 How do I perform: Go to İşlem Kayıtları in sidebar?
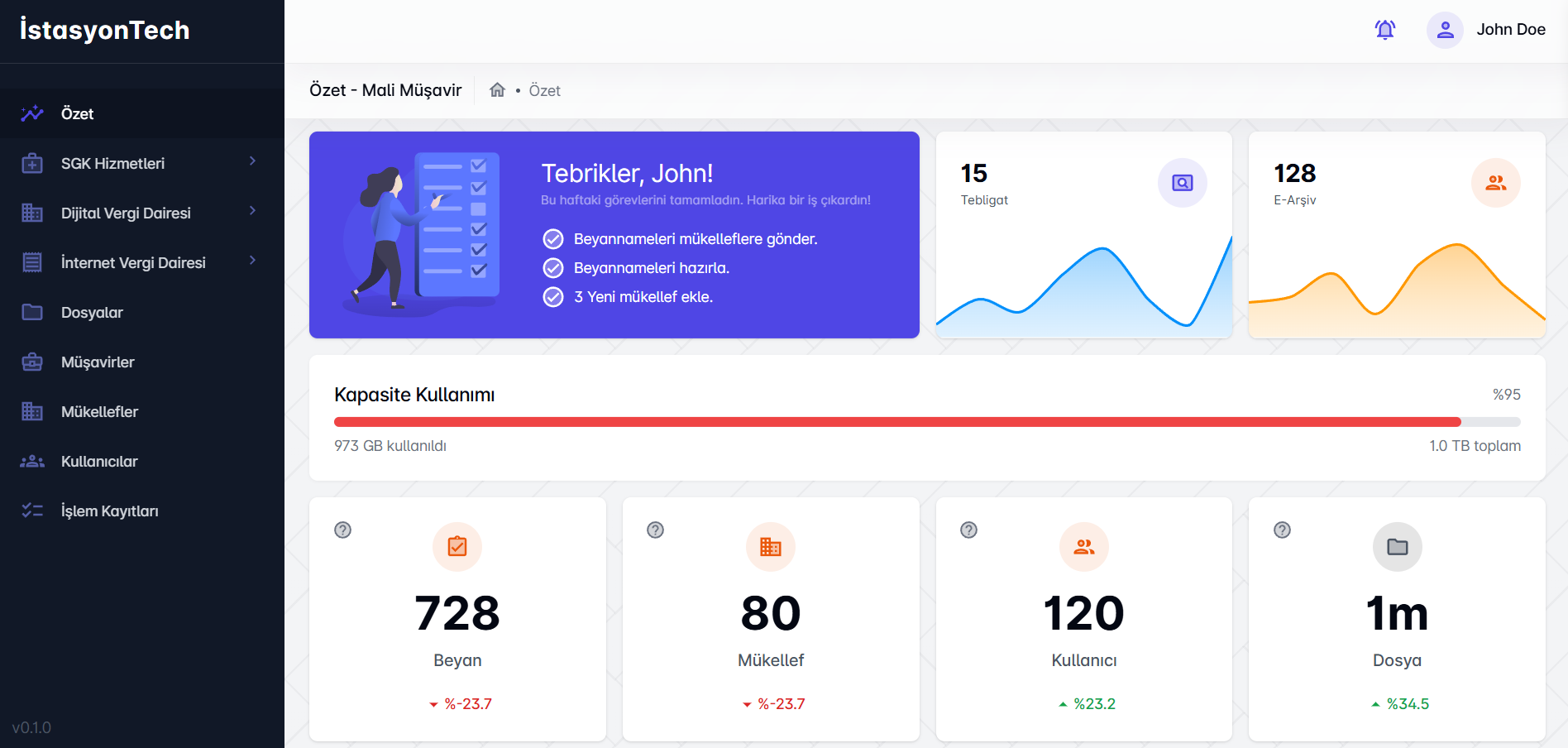109,511
